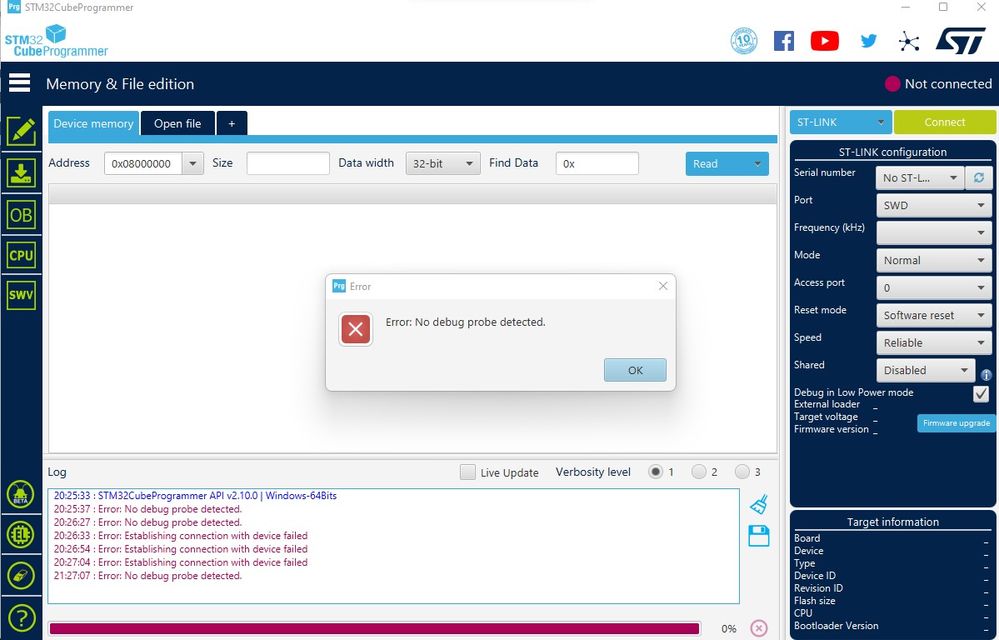999x640 pixels.
Task: Open the Speed Reliable dropdown
Action: tap(934, 343)
